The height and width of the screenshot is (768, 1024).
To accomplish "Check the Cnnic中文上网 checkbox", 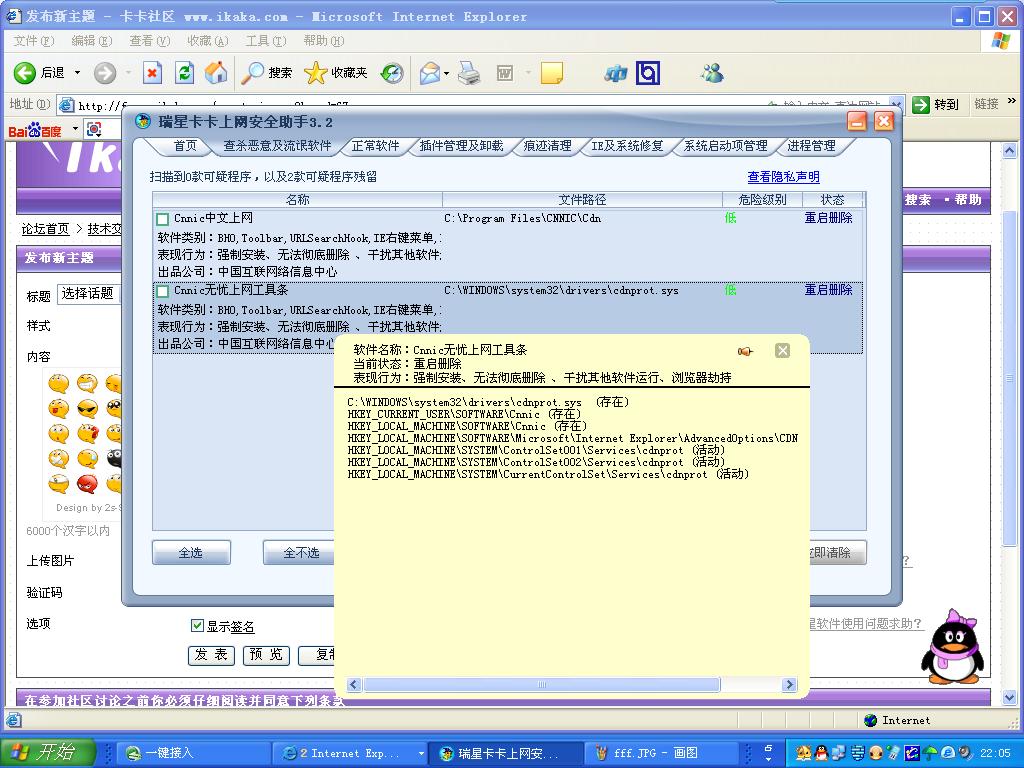I will coord(163,219).
